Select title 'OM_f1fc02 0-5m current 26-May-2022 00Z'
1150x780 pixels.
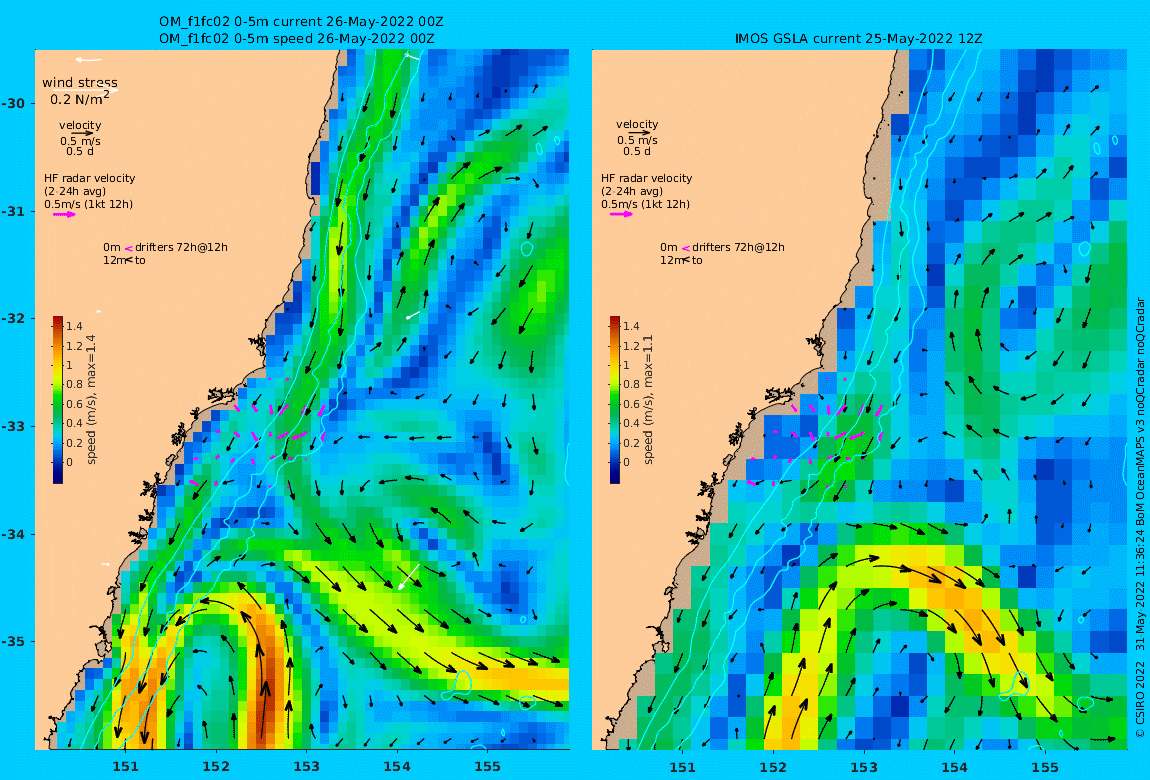click(301, 22)
